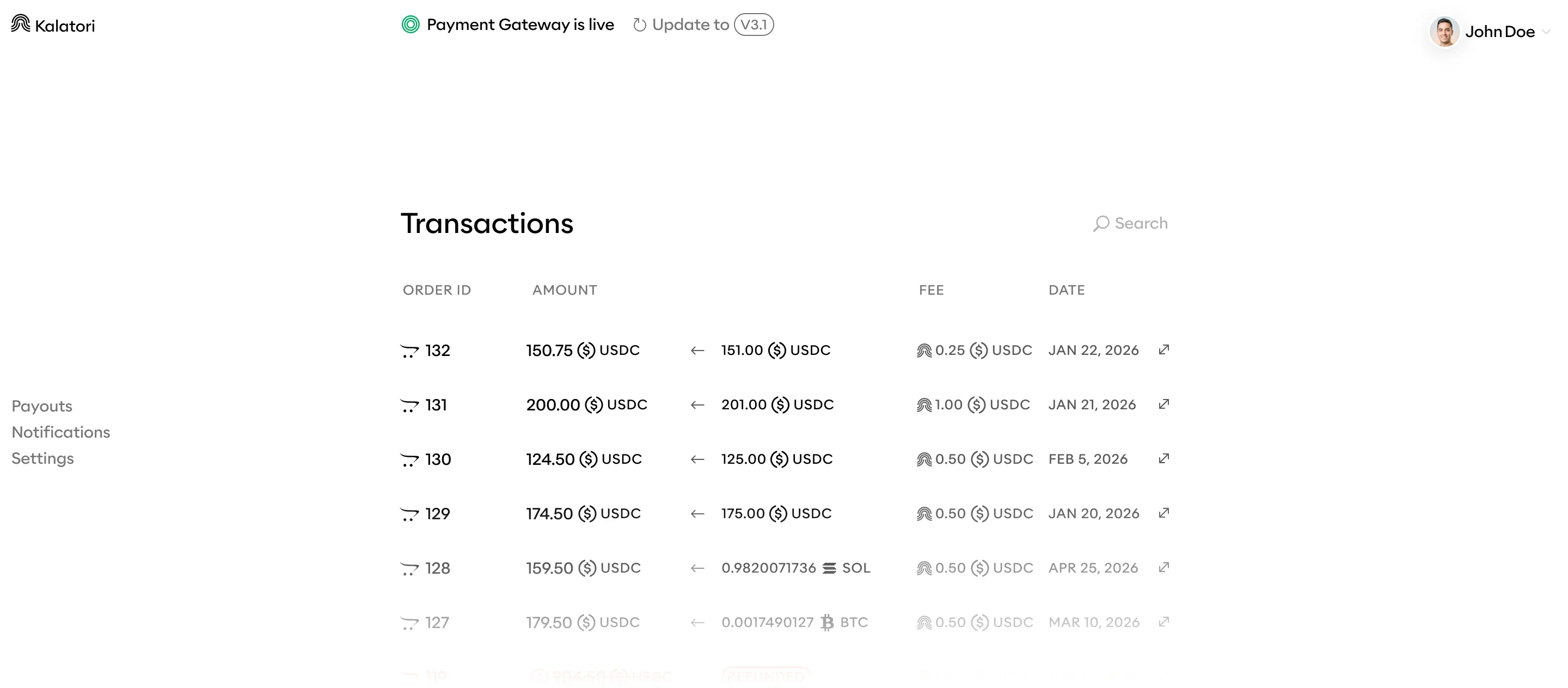The height and width of the screenshot is (688, 1568).
Task: Click the Search field
Action: tap(1141, 223)
